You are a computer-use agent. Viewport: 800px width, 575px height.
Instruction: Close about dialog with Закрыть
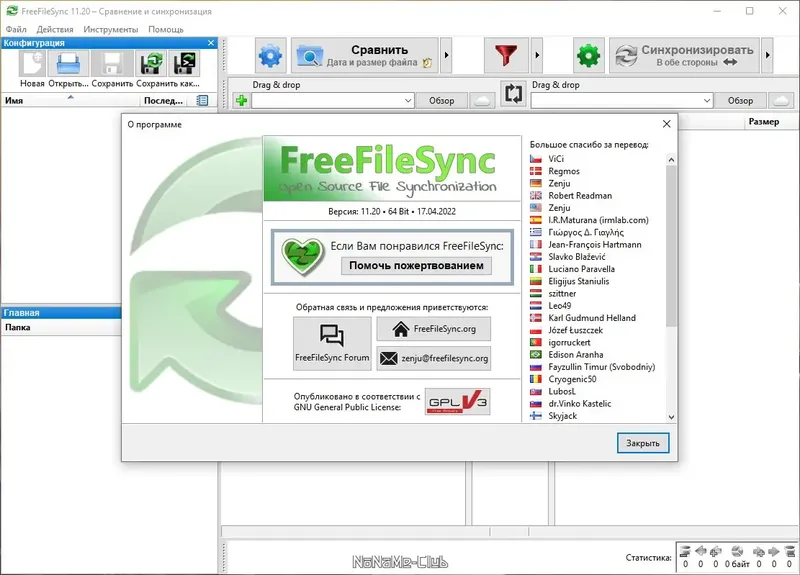[x=643, y=443]
